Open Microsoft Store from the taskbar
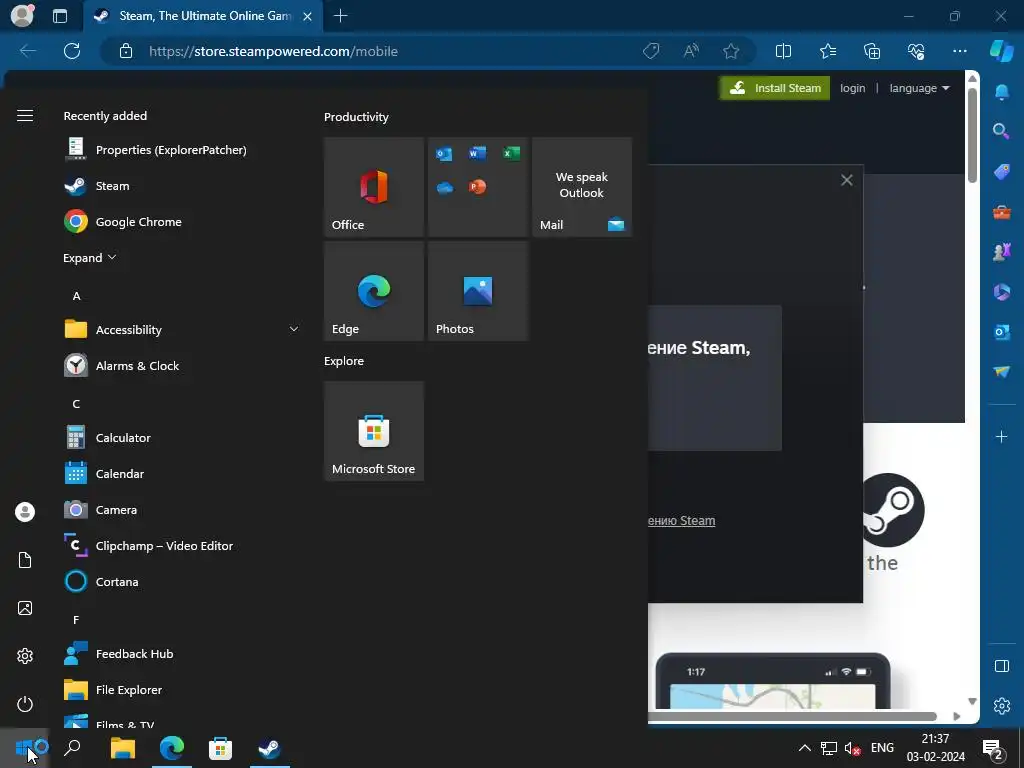The width and height of the screenshot is (1024, 768). click(x=220, y=748)
